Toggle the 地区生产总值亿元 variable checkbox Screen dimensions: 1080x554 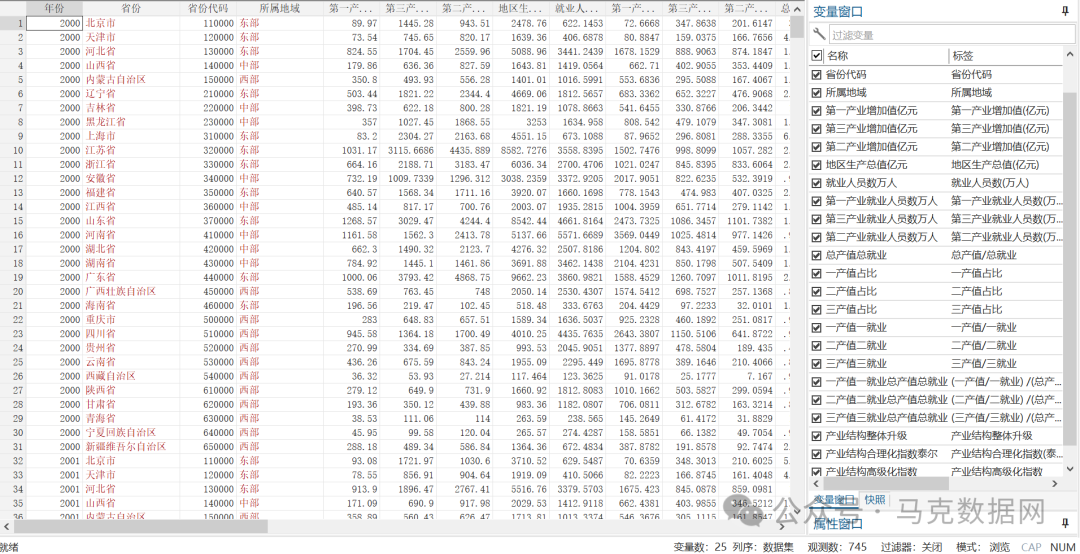coord(817,165)
